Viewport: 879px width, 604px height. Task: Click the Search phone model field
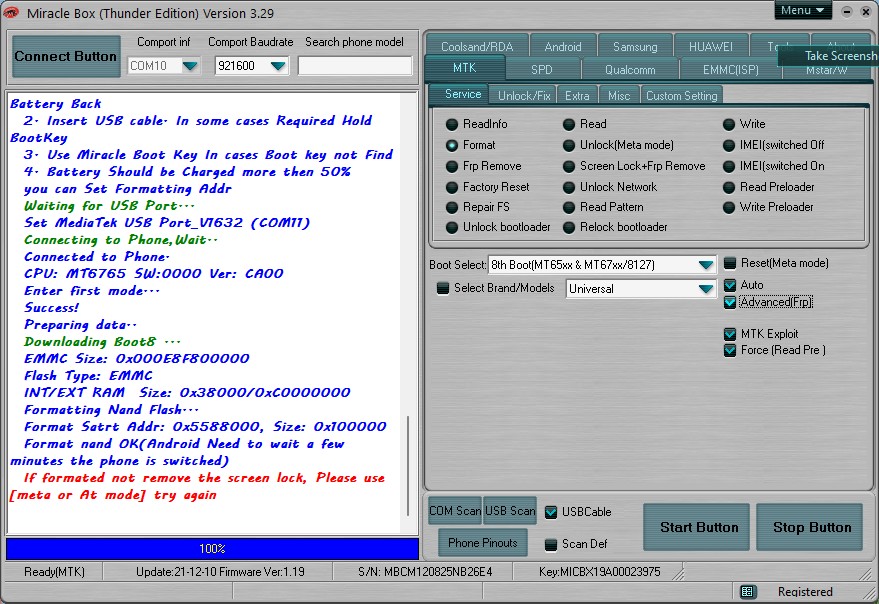(x=355, y=66)
